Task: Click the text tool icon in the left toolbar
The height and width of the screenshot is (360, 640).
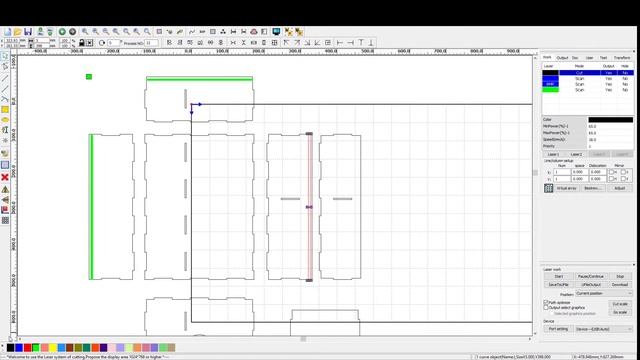Action: pos(5,130)
